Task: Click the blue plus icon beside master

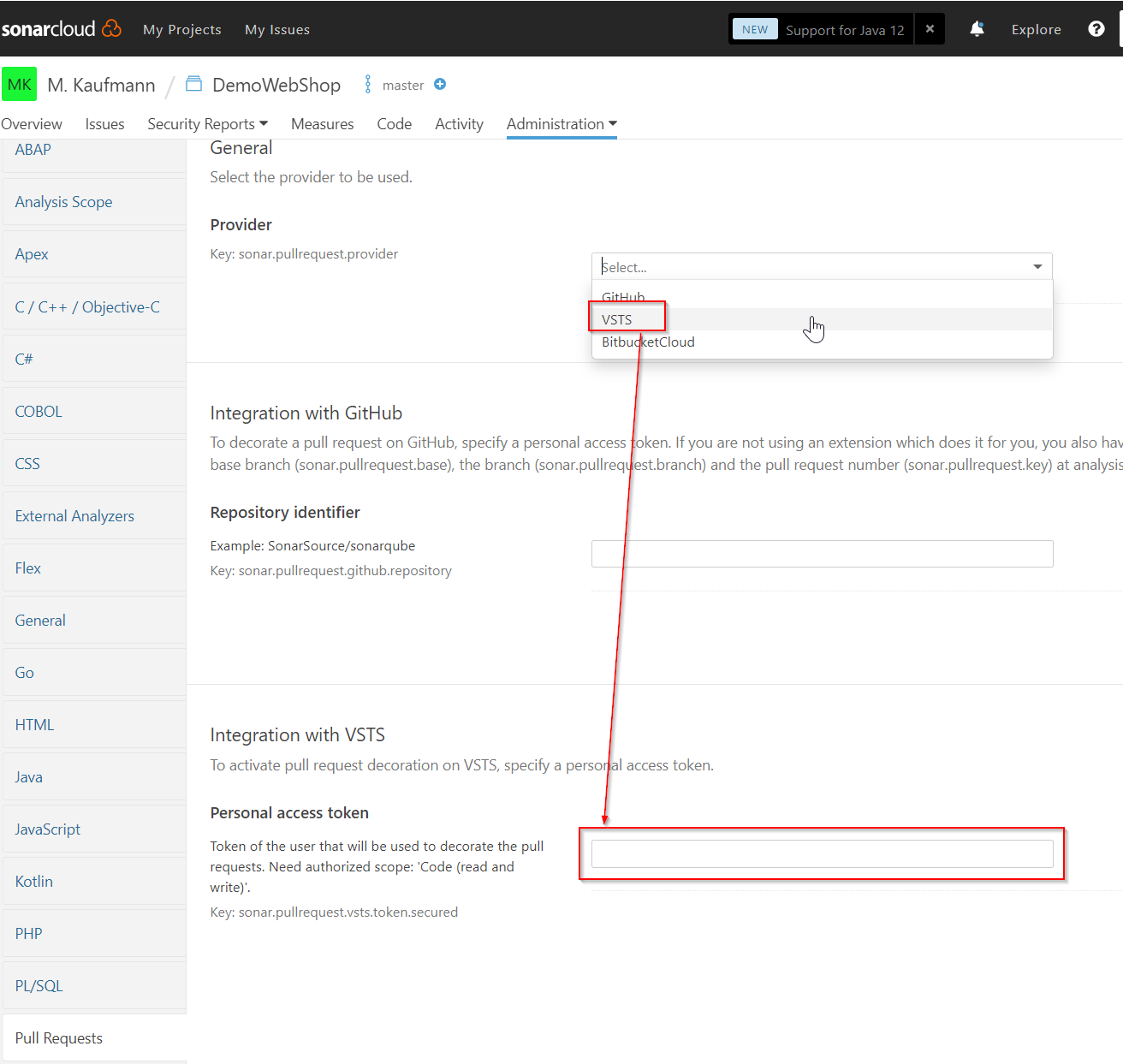Action: 440,84
